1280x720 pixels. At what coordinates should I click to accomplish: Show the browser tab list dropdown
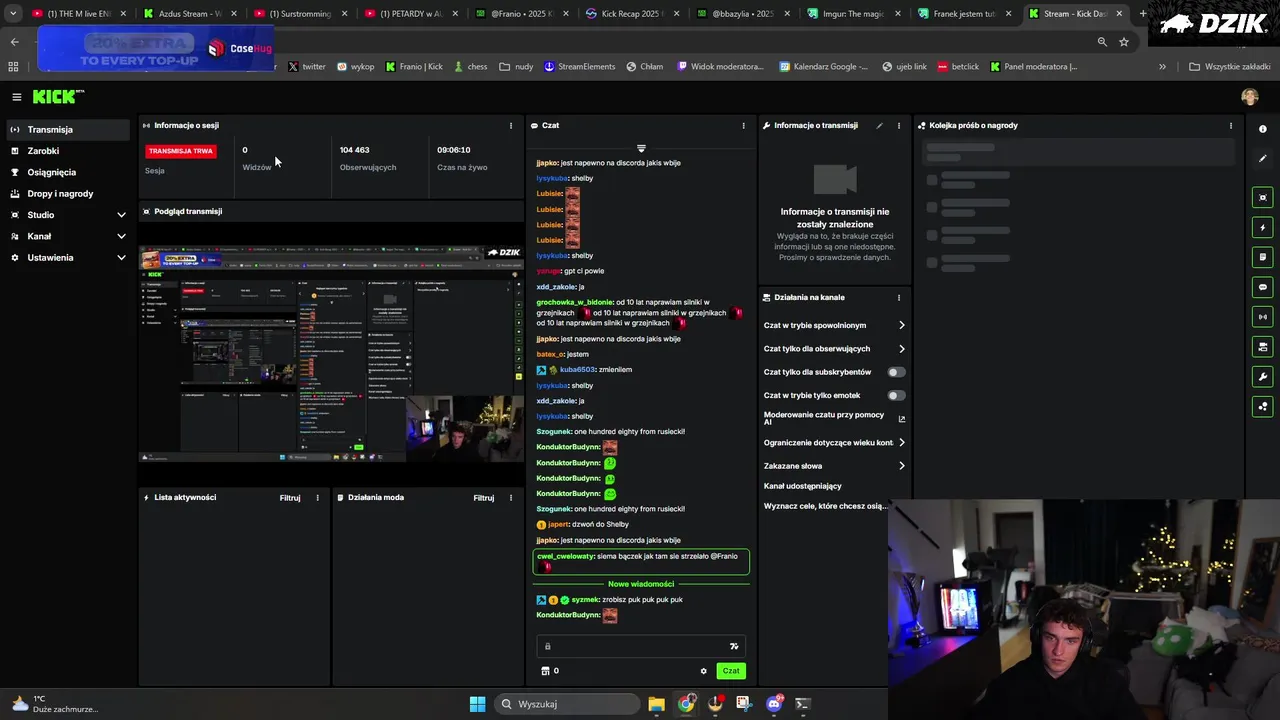13,13
